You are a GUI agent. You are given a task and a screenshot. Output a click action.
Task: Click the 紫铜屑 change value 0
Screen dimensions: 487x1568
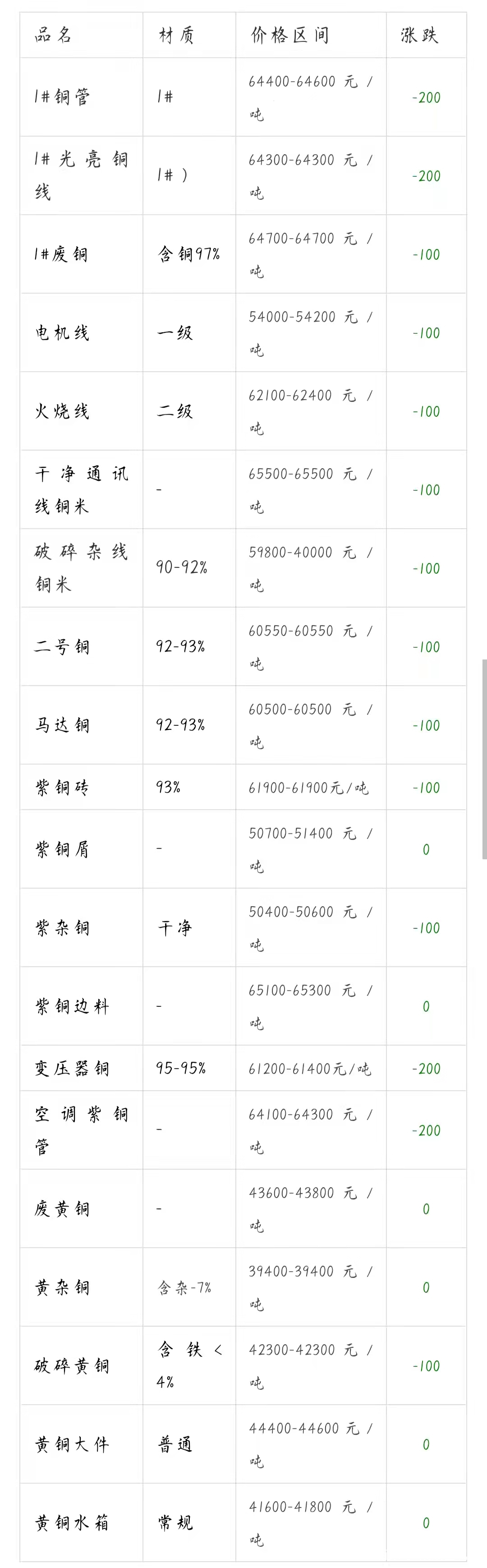pyautogui.click(x=426, y=849)
